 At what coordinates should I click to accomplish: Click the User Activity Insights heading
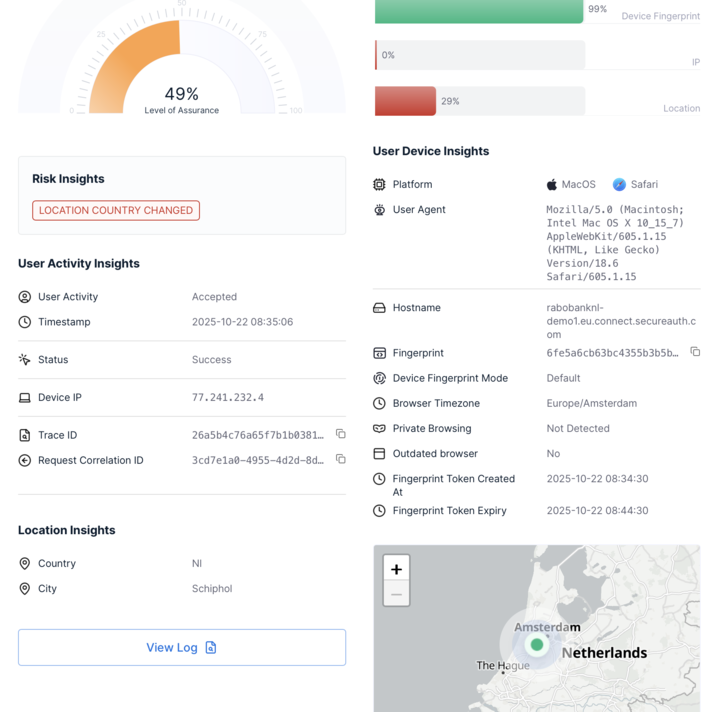79,263
